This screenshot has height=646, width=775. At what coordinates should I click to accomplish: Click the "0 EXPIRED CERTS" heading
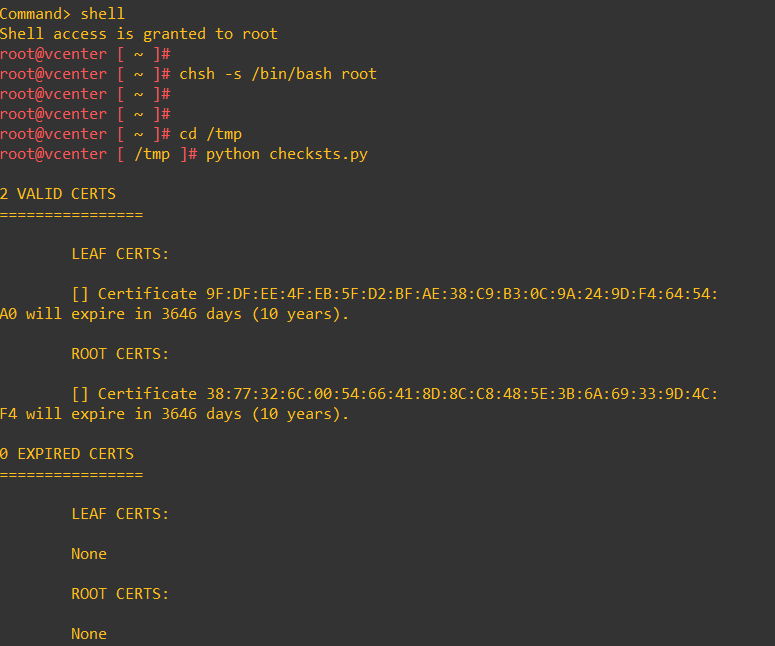(x=67, y=454)
